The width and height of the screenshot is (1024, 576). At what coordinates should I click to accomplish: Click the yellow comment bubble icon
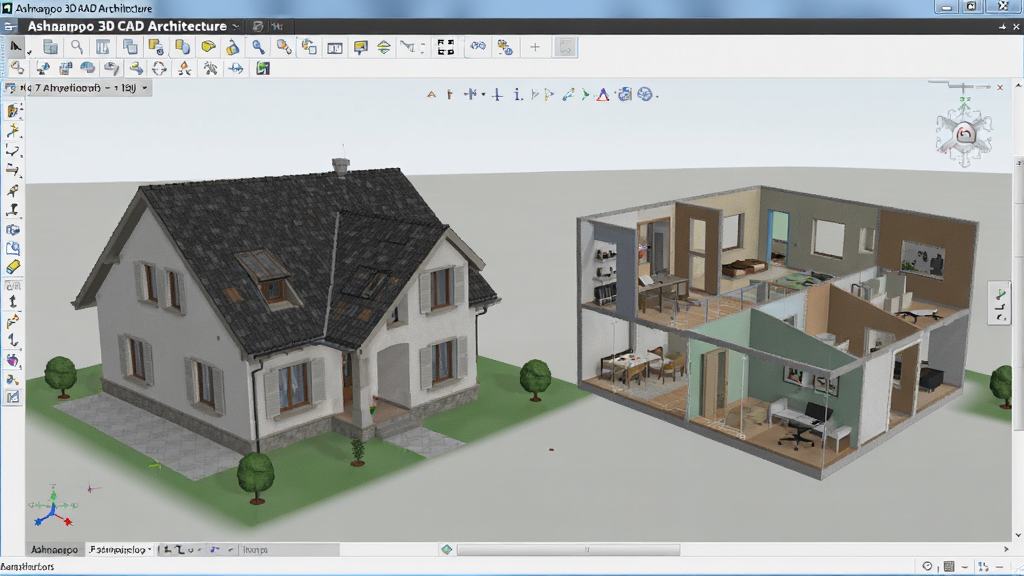360,47
